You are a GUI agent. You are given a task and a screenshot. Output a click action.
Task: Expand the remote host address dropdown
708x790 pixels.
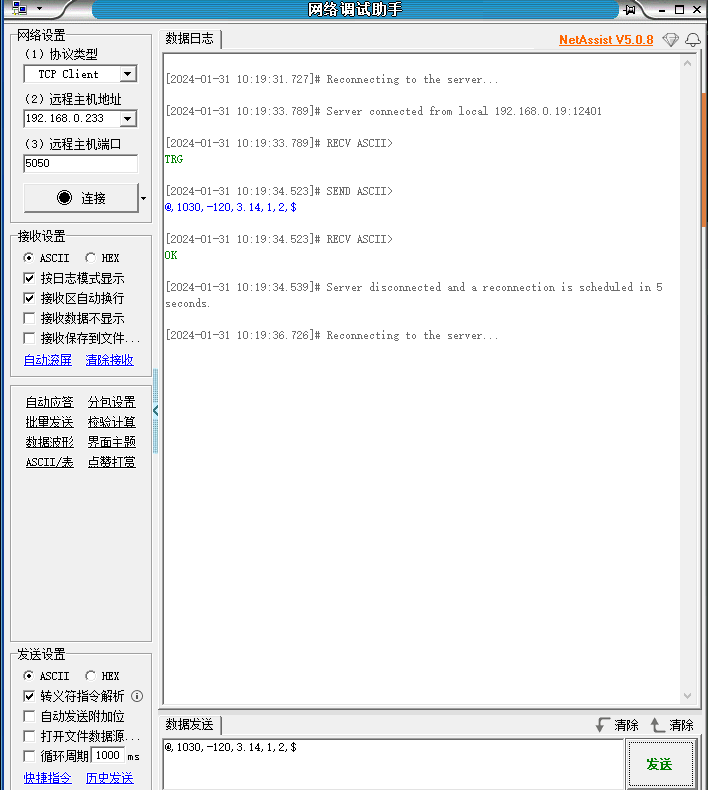(x=127, y=118)
